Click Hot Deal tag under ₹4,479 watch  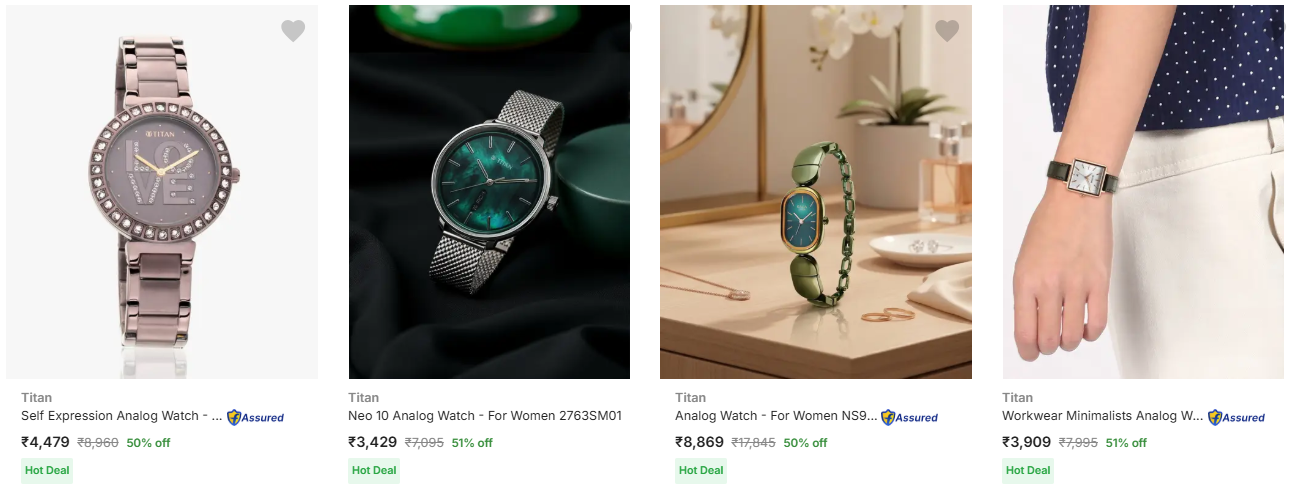click(47, 470)
